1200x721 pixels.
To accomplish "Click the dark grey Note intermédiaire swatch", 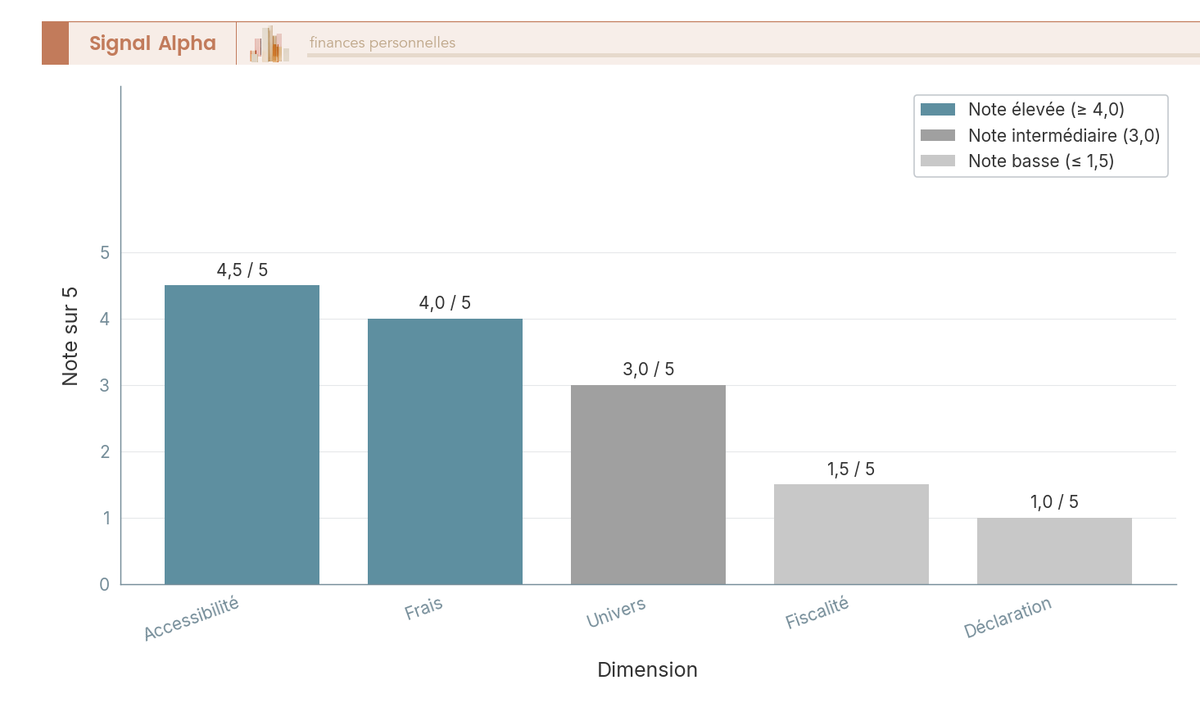I will [938, 135].
